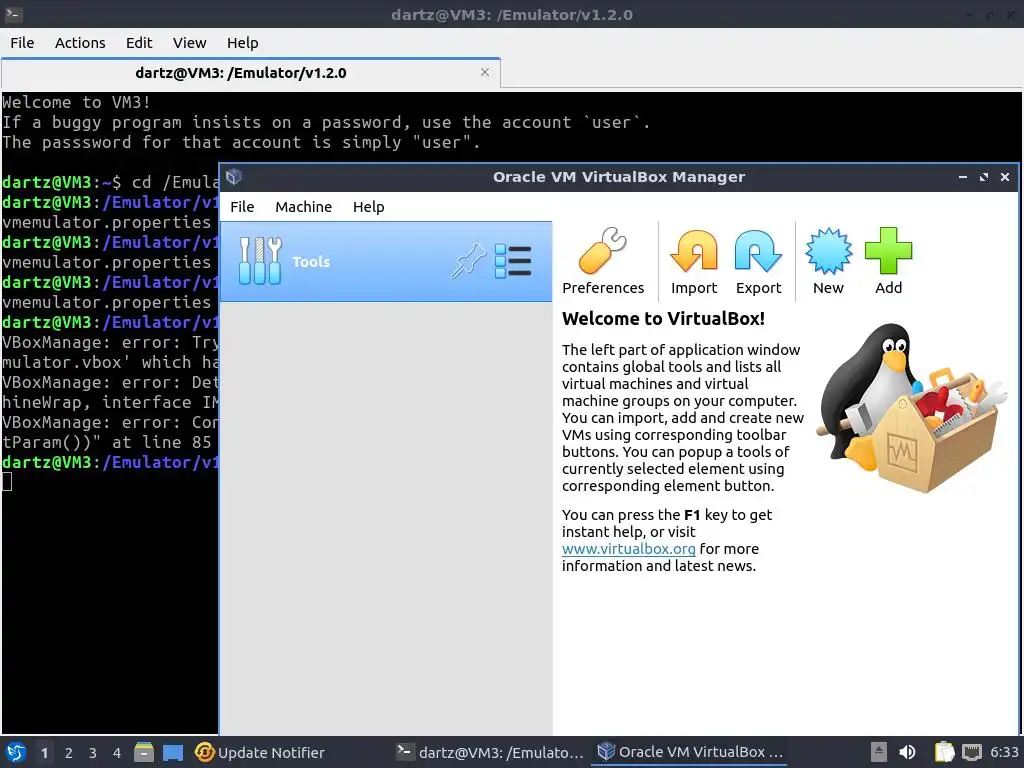
Task: Close the VirtualBox Manager window
Action: (1005, 177)
